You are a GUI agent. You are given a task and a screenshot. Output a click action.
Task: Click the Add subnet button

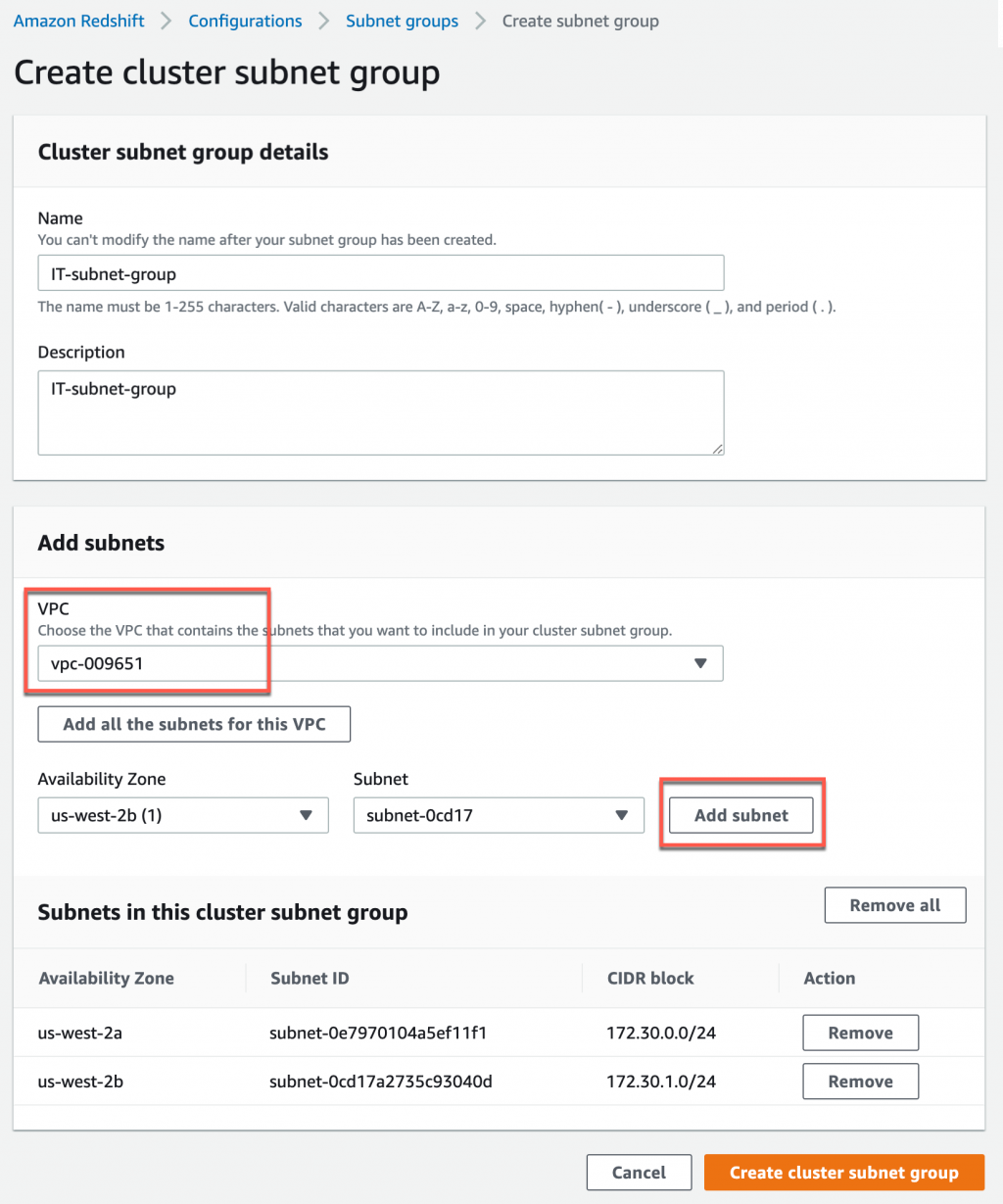point(740,815)
